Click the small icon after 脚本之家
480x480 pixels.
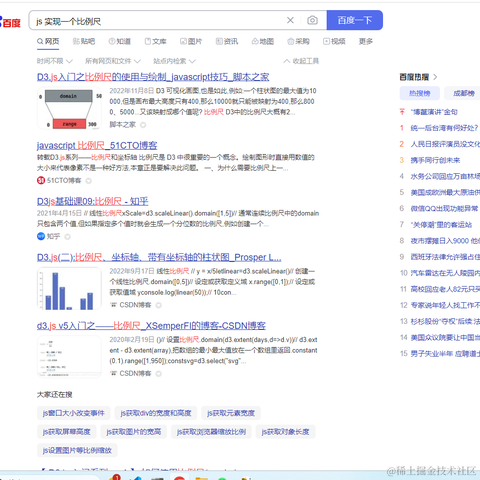[x=143, y=125]
